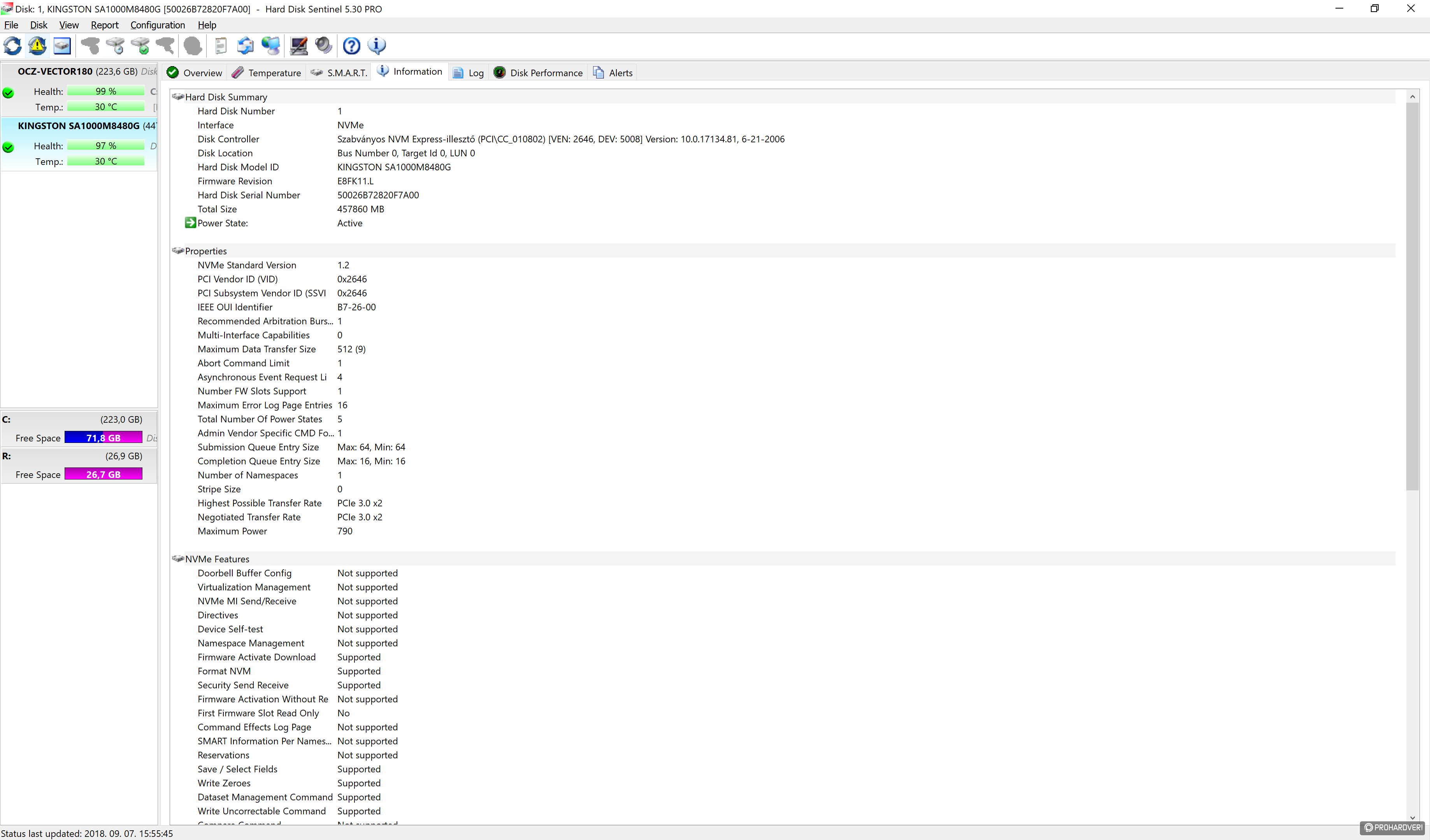Click the send report by e-mail icon

(x=246, y=45)
